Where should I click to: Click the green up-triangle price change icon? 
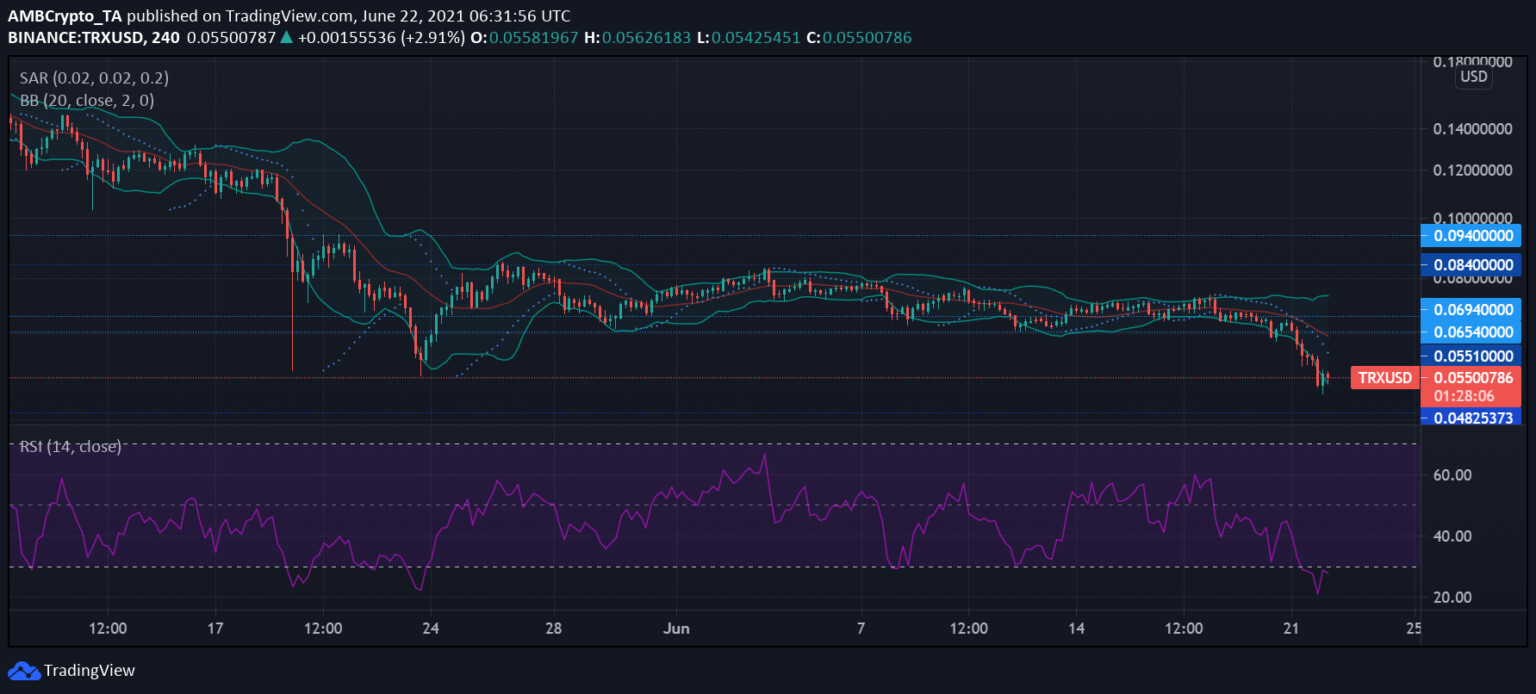pos(285,37)
